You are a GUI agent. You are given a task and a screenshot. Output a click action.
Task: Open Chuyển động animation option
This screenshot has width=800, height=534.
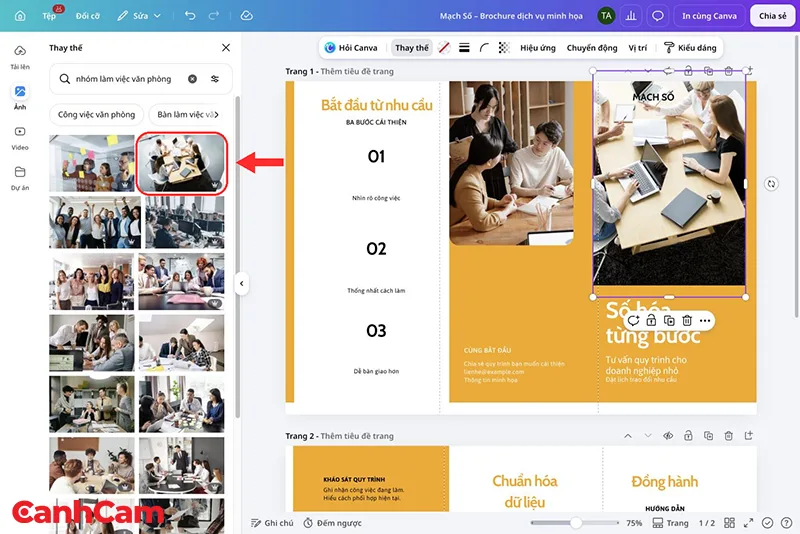[592, 47]
